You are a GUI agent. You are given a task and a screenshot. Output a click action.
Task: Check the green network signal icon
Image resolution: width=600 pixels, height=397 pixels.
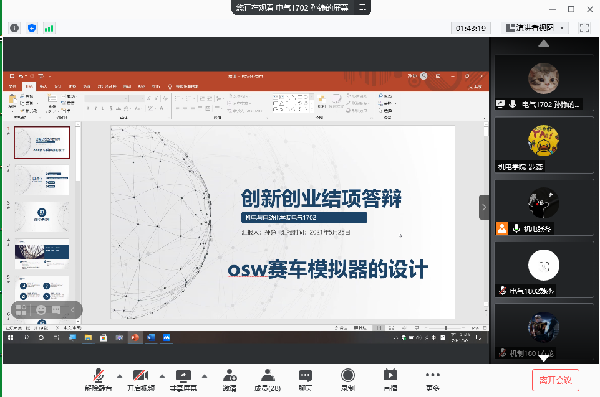[49, 28]
